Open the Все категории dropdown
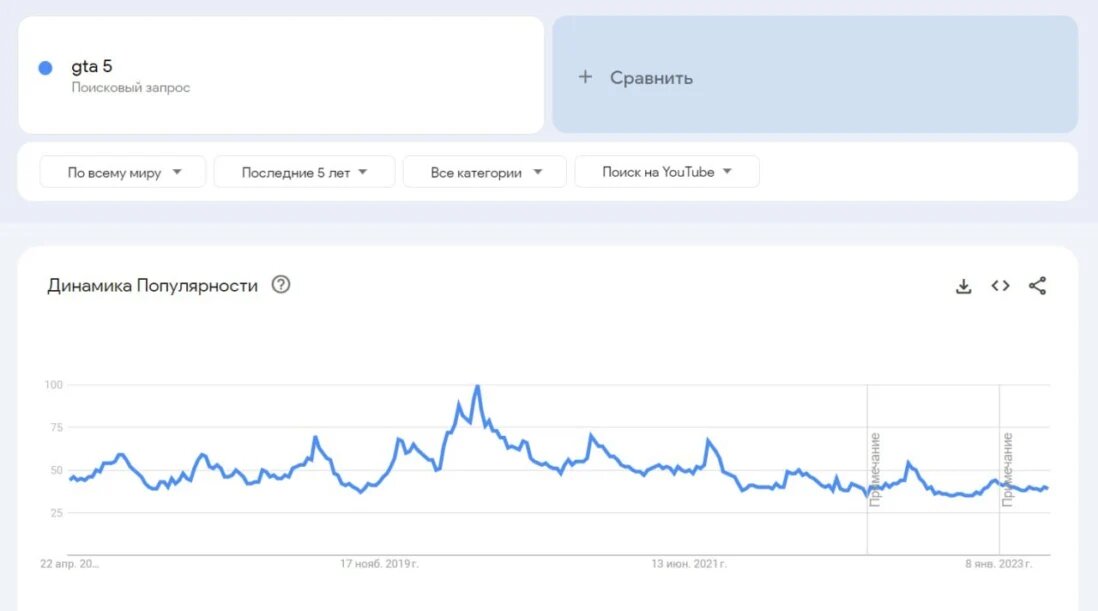The height and width of the screenshot is (611, 1098). click(485, 172)
